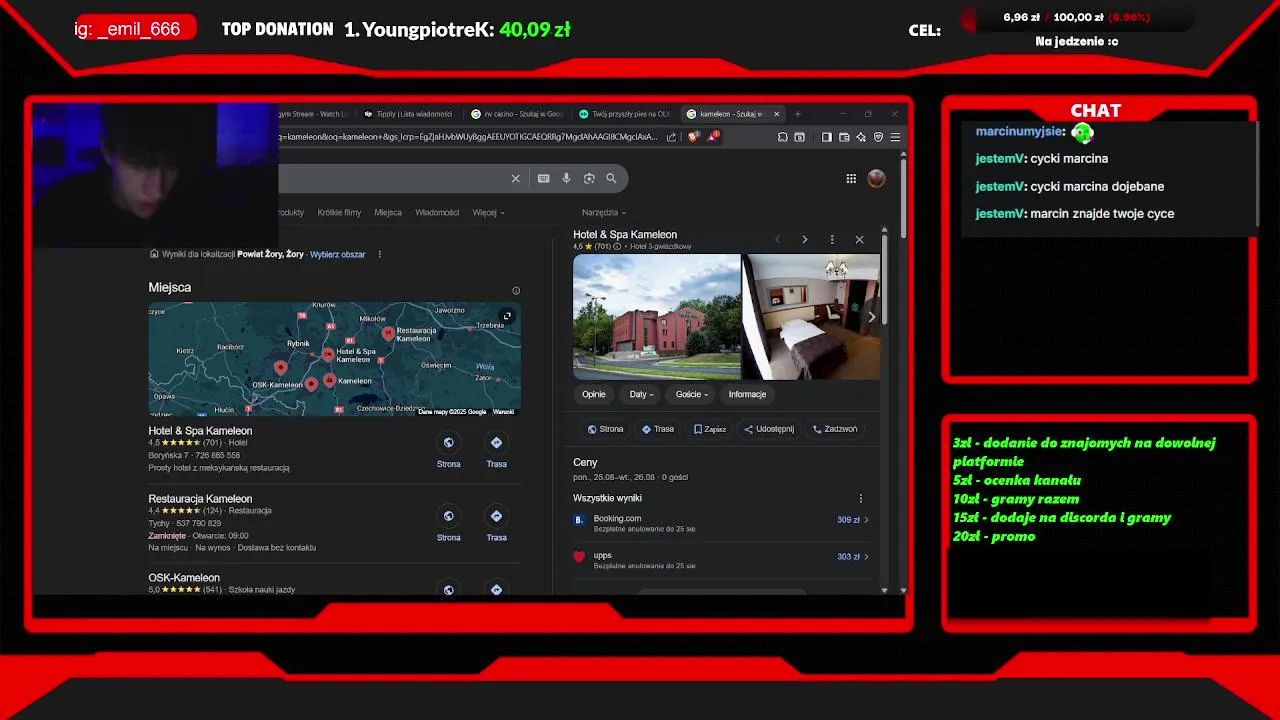Switch to the Krótkie filmy filter

(x=339, y=213)
